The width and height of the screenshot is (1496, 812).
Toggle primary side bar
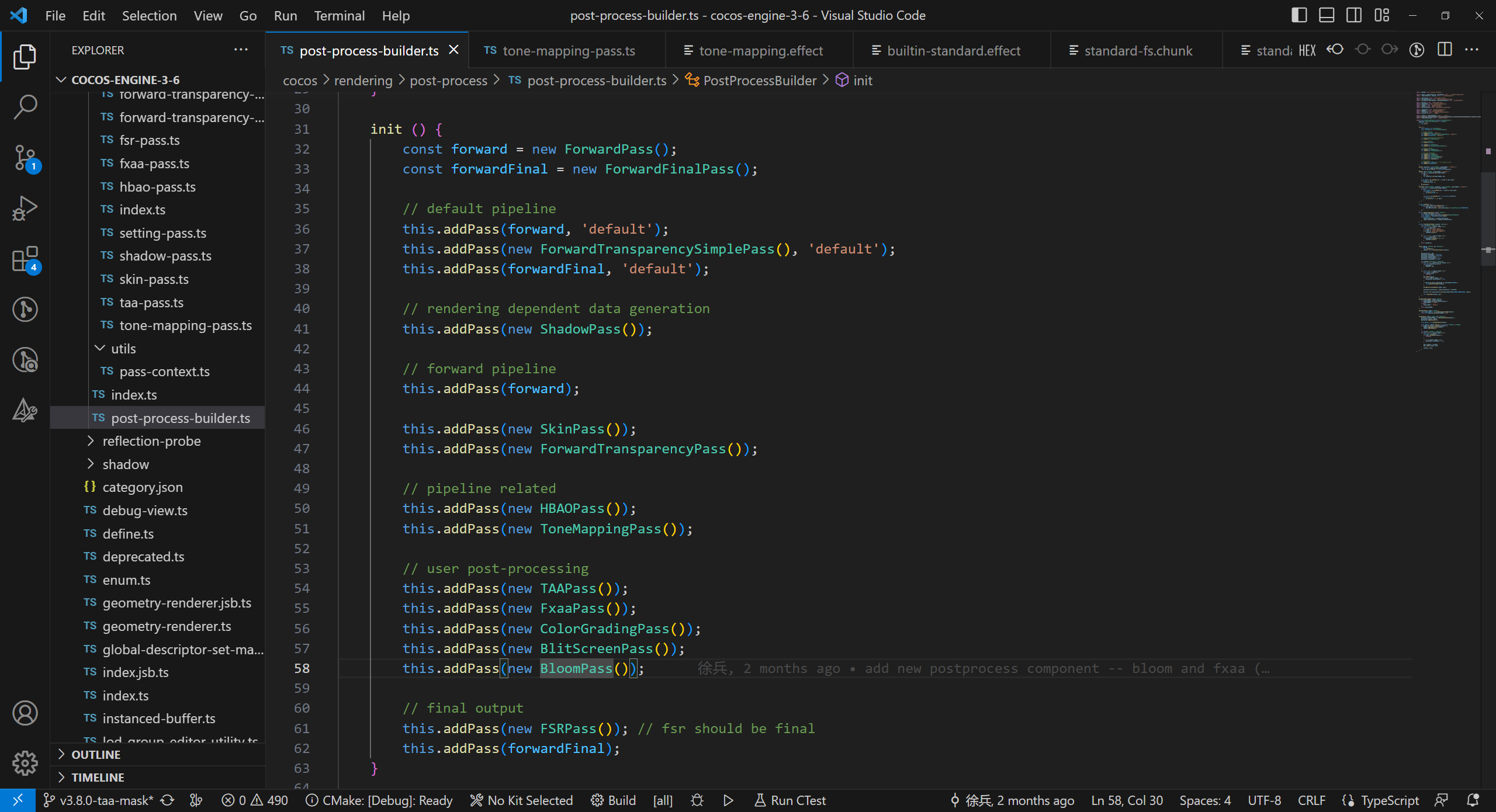pos(1299,15)
